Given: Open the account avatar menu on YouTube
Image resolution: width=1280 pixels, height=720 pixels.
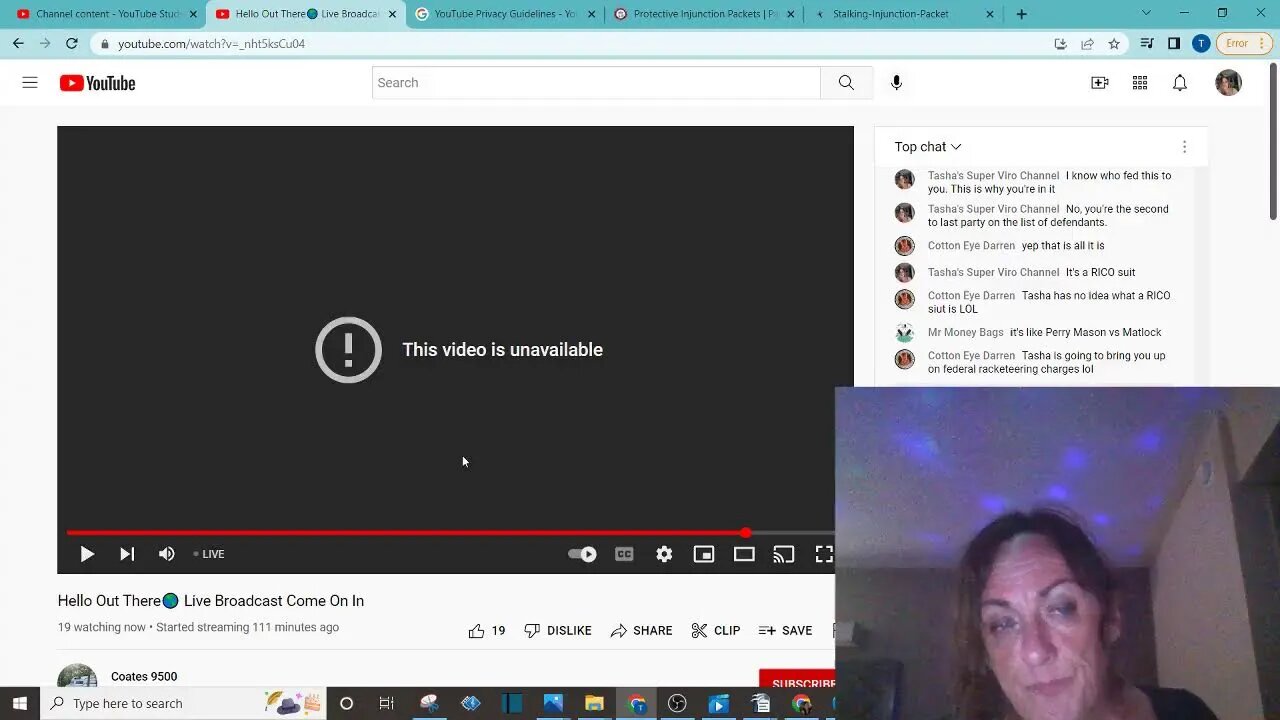Looking at the screenshot, I should pos(1228,83).
